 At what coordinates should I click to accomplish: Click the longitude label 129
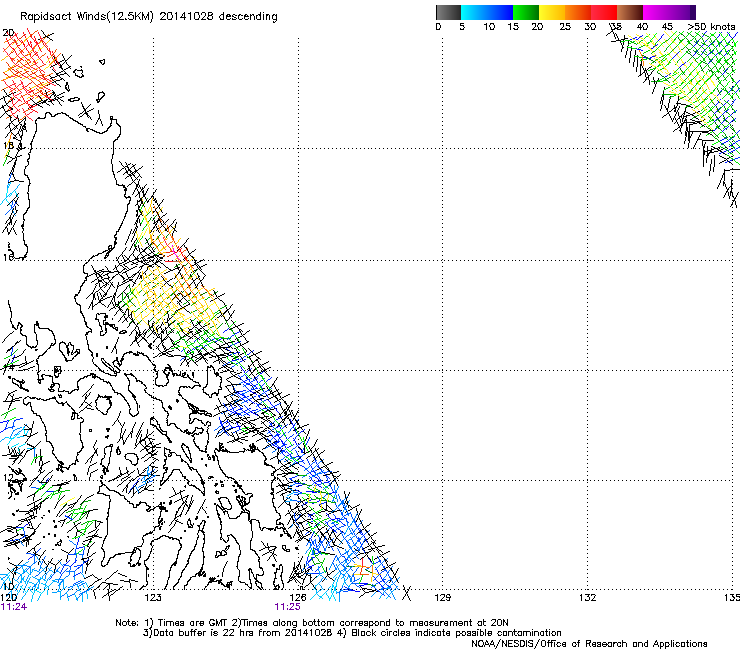click(x=442, y=598)
